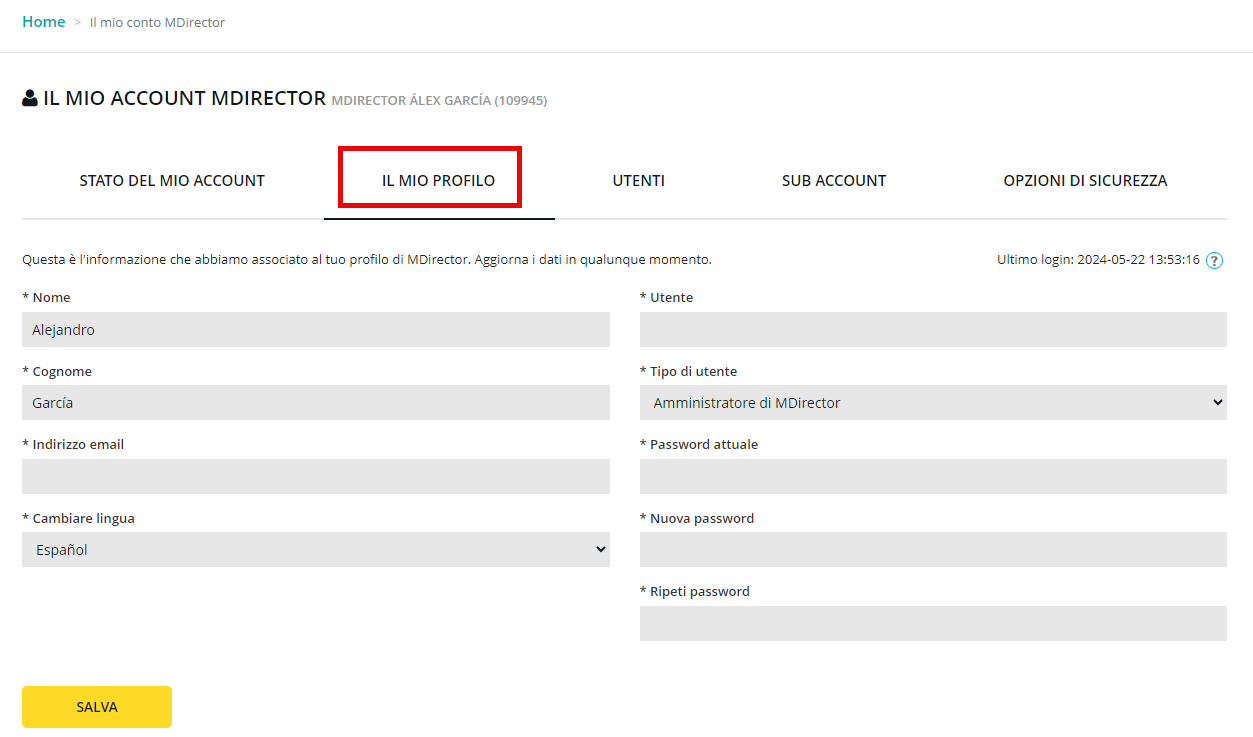Click the help question mark icon
Image resolution: width=1253 pixels, height=737 pixels.
pos(1214,260)
